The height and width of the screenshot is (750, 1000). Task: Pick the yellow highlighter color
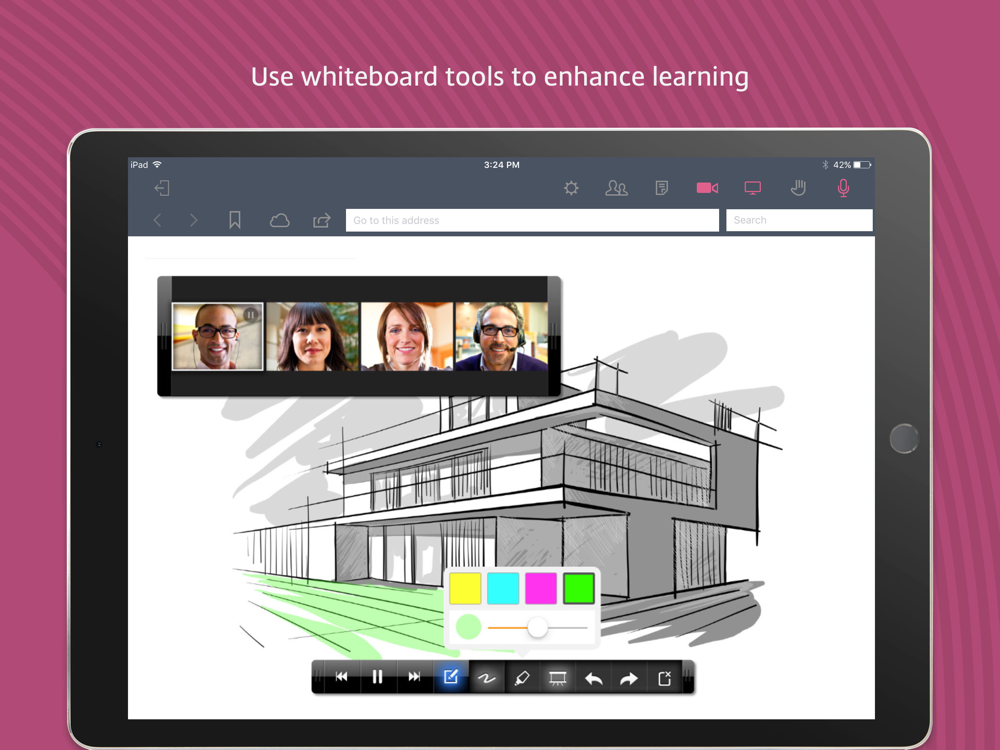click(x=465, y=588)
